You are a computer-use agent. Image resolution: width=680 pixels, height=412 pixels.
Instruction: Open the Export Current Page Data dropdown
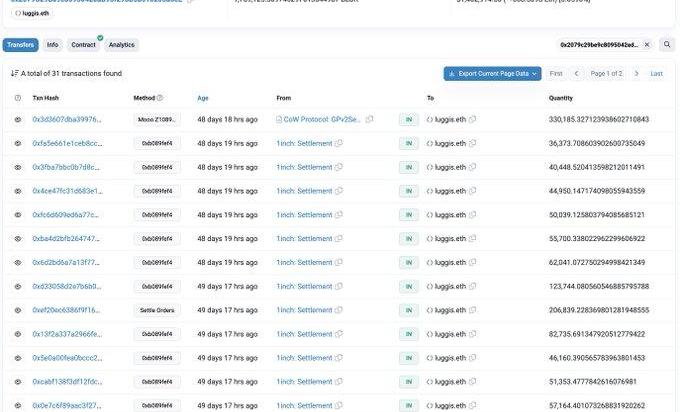pyautogui.click(x=492, y=74)
